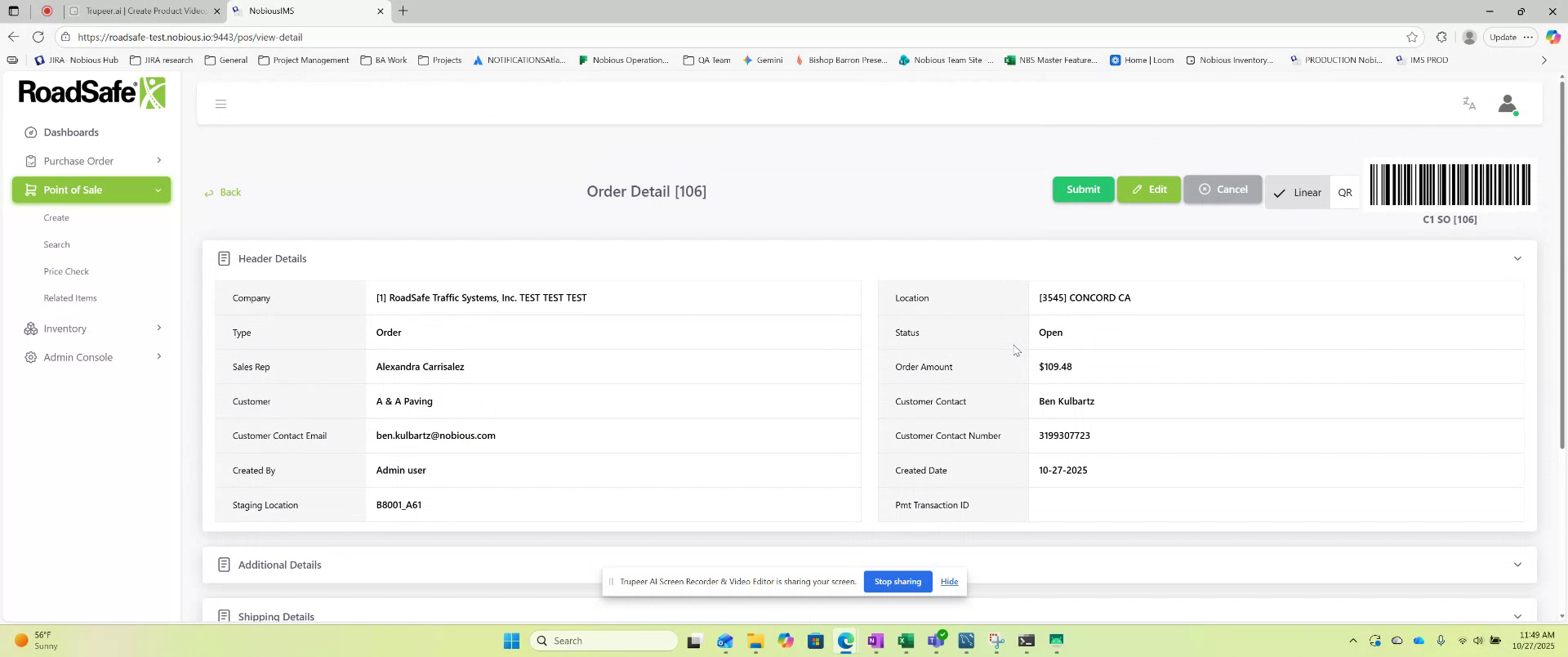Submit the order
1568x657 pixels.
point(1083,190)
